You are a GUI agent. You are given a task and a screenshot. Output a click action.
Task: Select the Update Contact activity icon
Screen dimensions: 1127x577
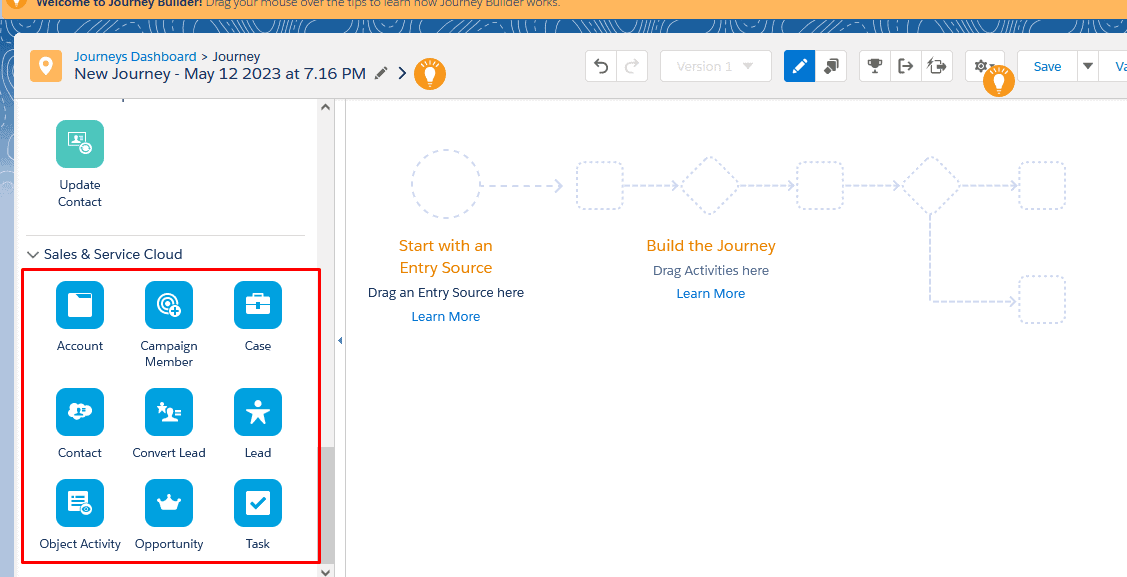click(x=80, y=143)
